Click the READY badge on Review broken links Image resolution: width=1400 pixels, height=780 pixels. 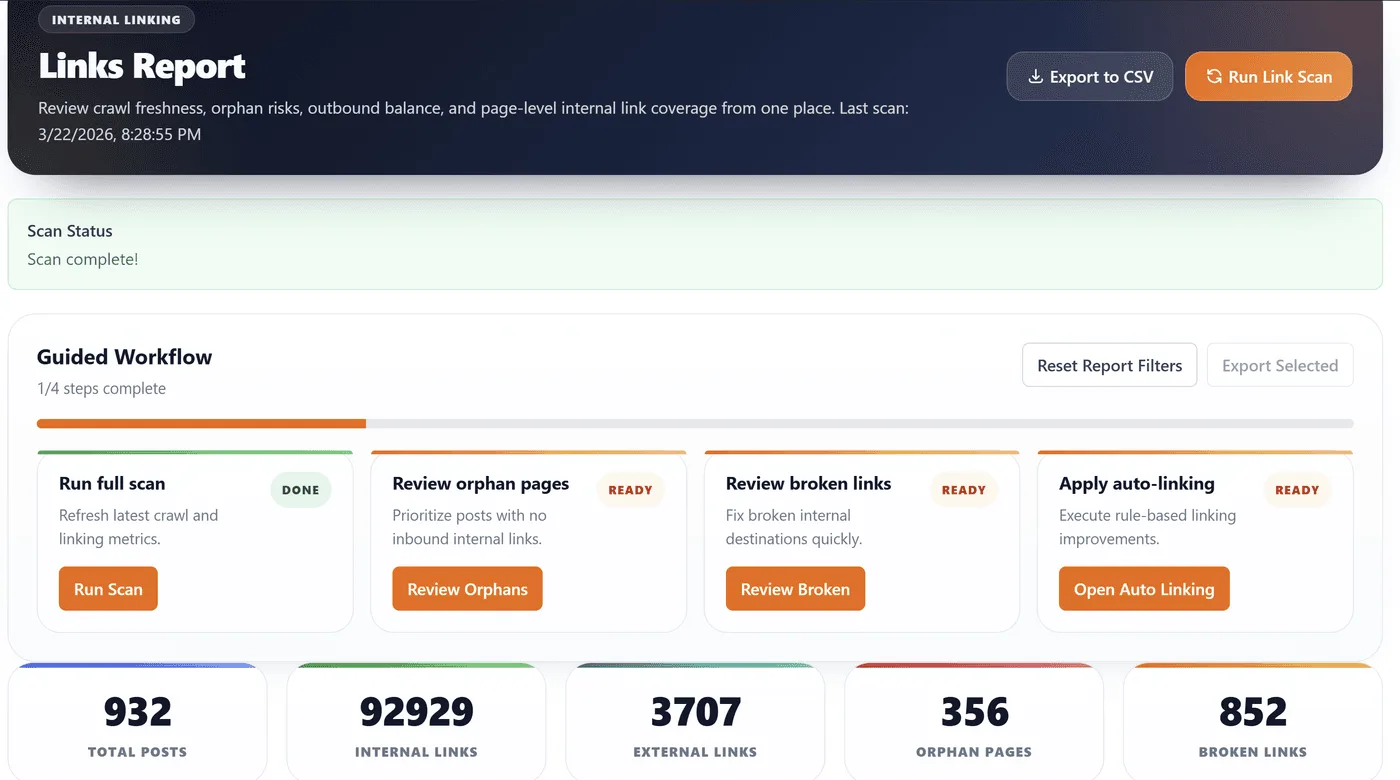tap(964, 490)
